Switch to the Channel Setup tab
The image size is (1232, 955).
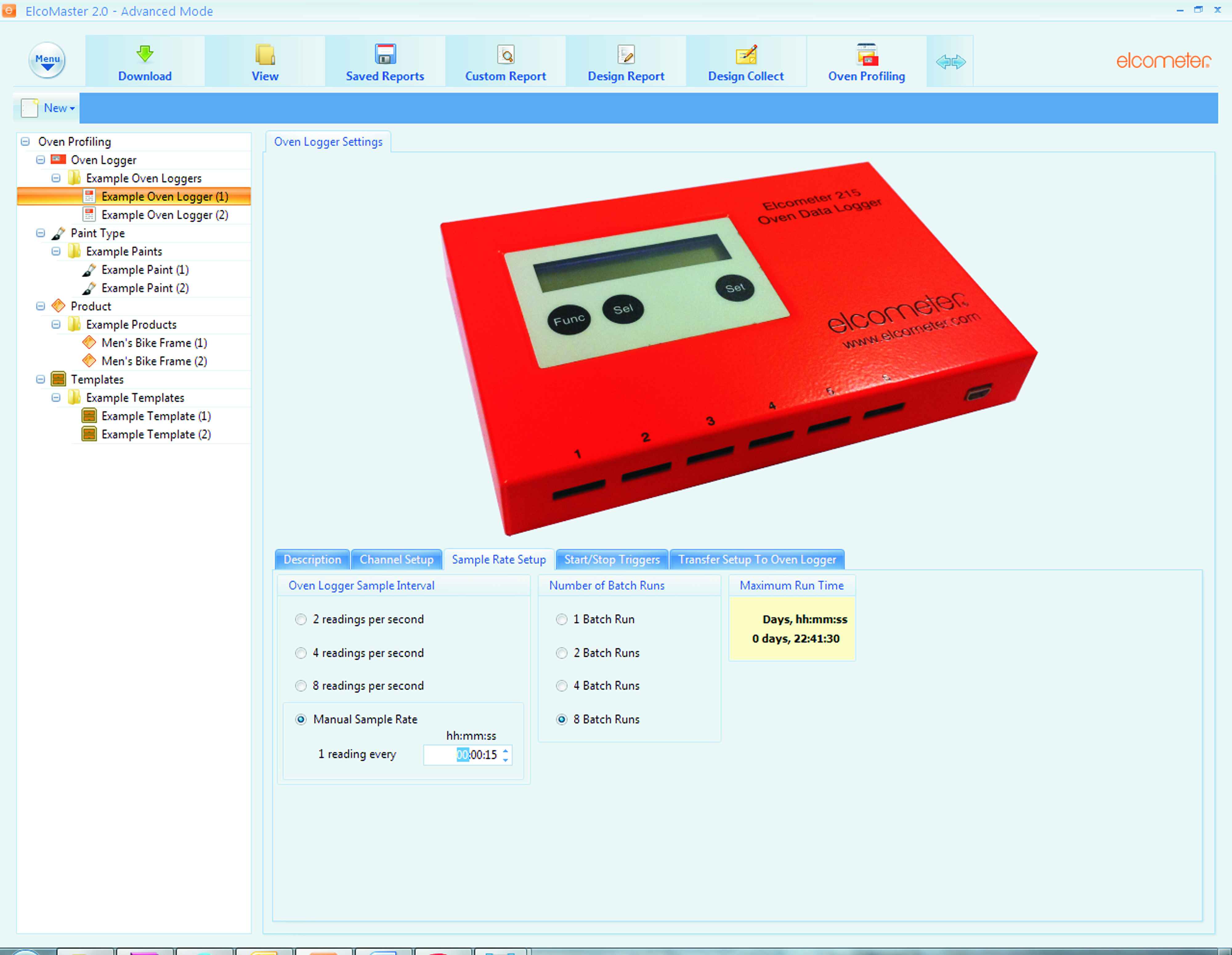[397, 559]
